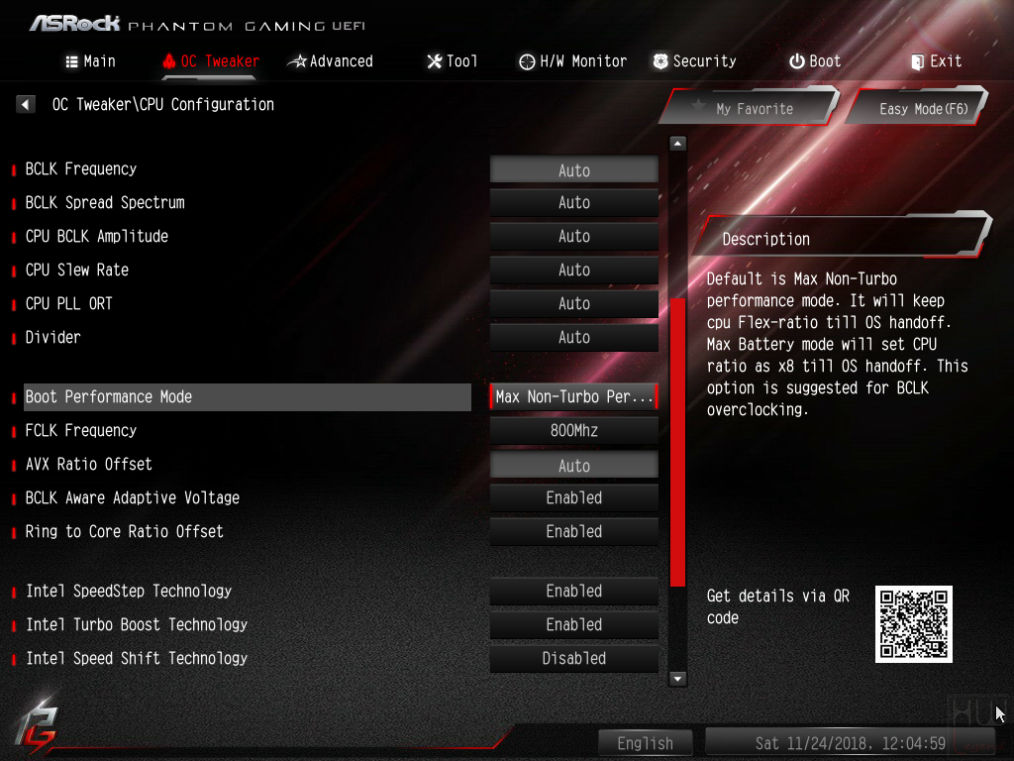Toggle BCLK Aware Adaptive Voltage setting
The width and height of the screenshot is (1014, 761).
tap(574, 497)
